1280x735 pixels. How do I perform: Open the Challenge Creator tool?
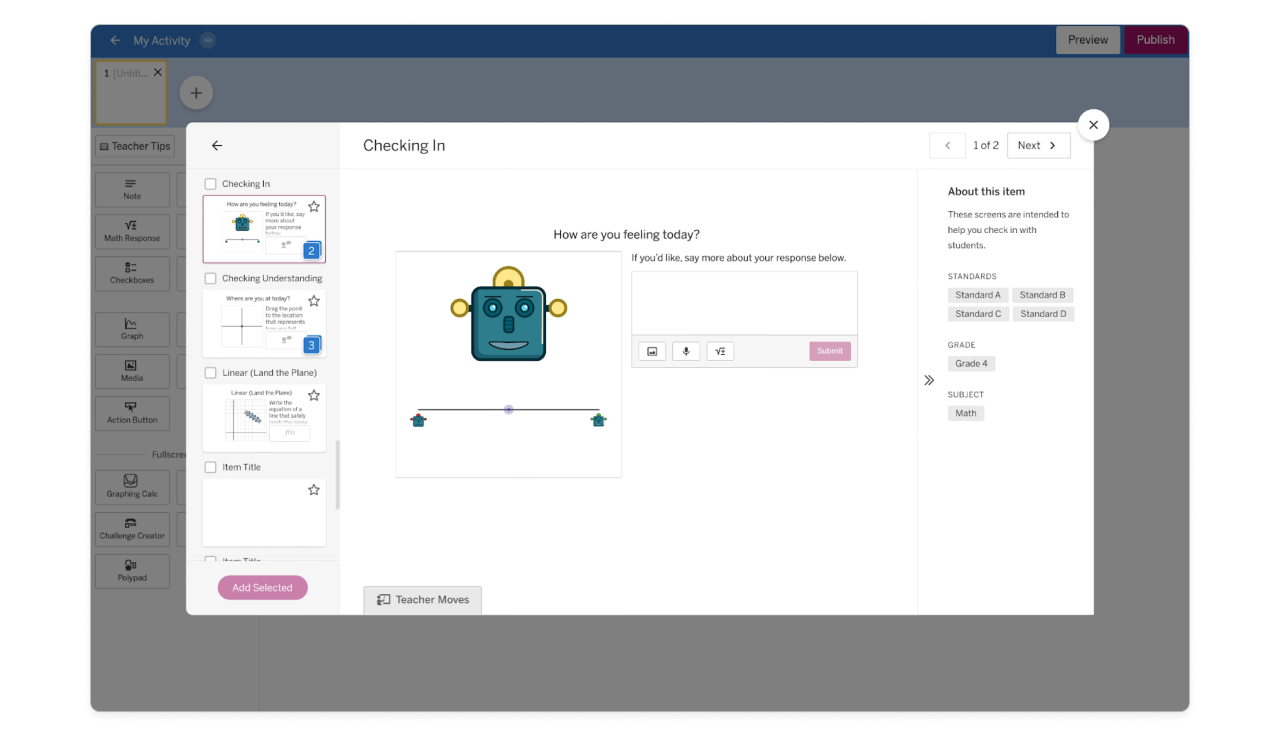click(131, 529)
